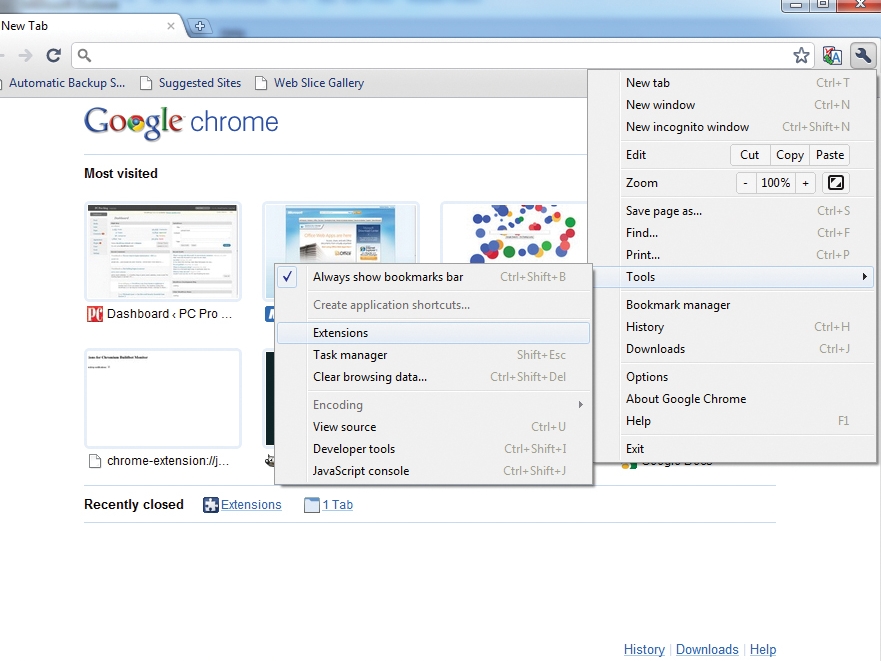Click the bookmark star icon
881x661 pixels.
pyautogui.click(x=801, y=55)
